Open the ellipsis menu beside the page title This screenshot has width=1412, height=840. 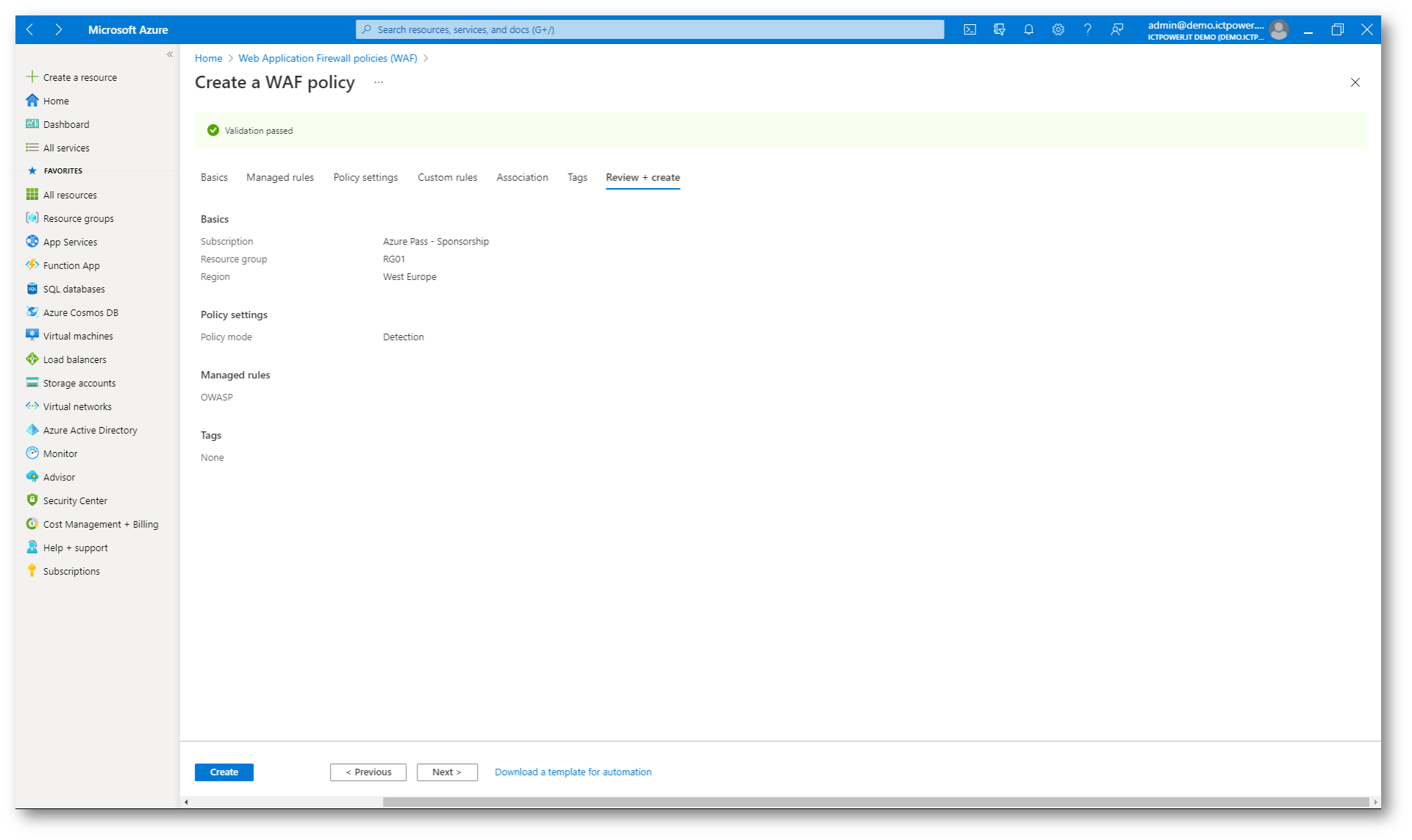click(379, 82)
